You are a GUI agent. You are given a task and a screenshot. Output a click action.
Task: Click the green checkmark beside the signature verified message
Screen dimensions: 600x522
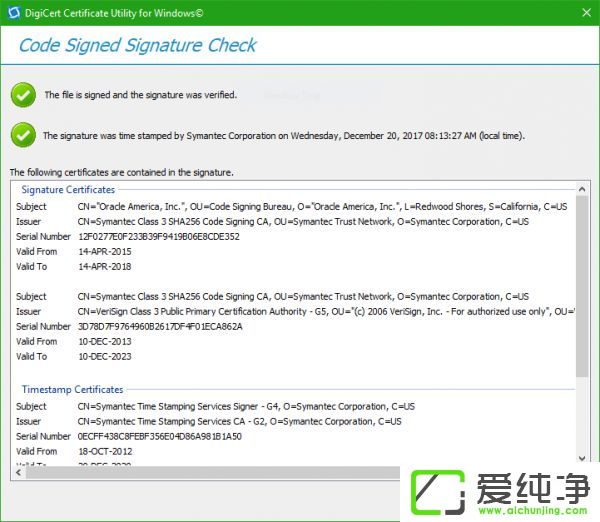point(22,95)
